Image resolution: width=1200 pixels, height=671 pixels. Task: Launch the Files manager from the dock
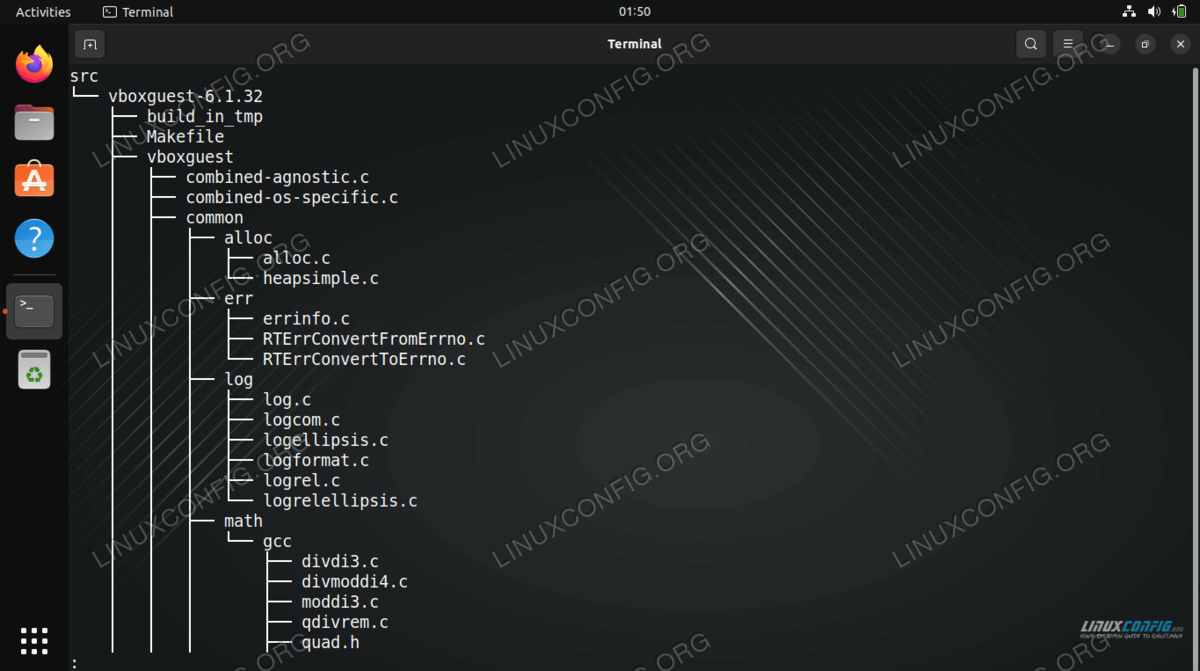pos(34,123)
